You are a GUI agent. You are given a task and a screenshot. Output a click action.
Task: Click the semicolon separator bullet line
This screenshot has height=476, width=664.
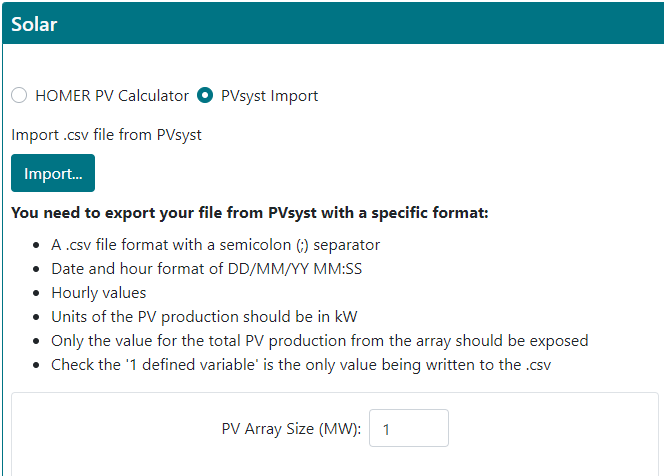click(x=215, y=245)
